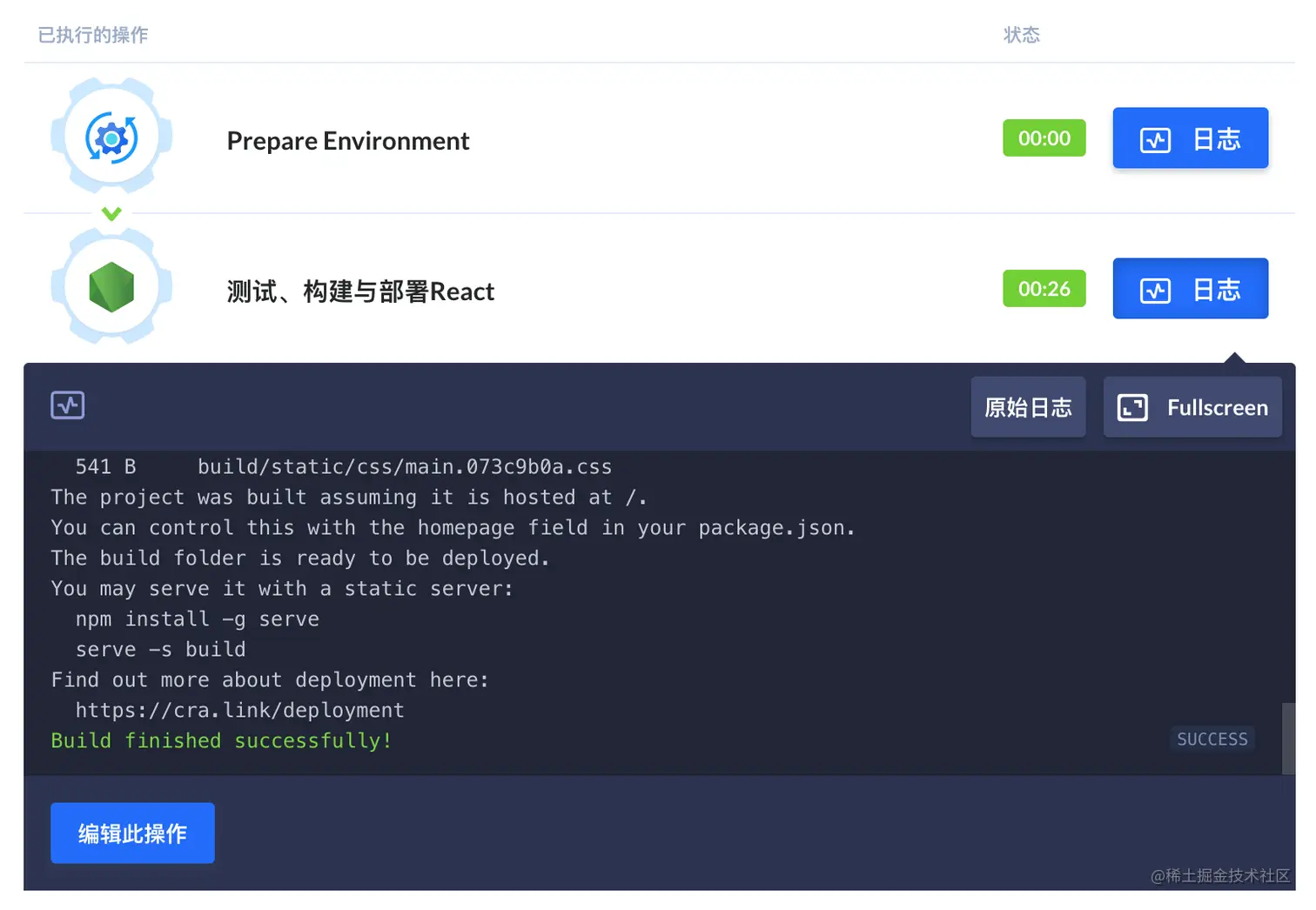The width and height of the screenshot is (1316, 910).
Task: Click the log panel scrollbar thumb
Action: 1288,738
